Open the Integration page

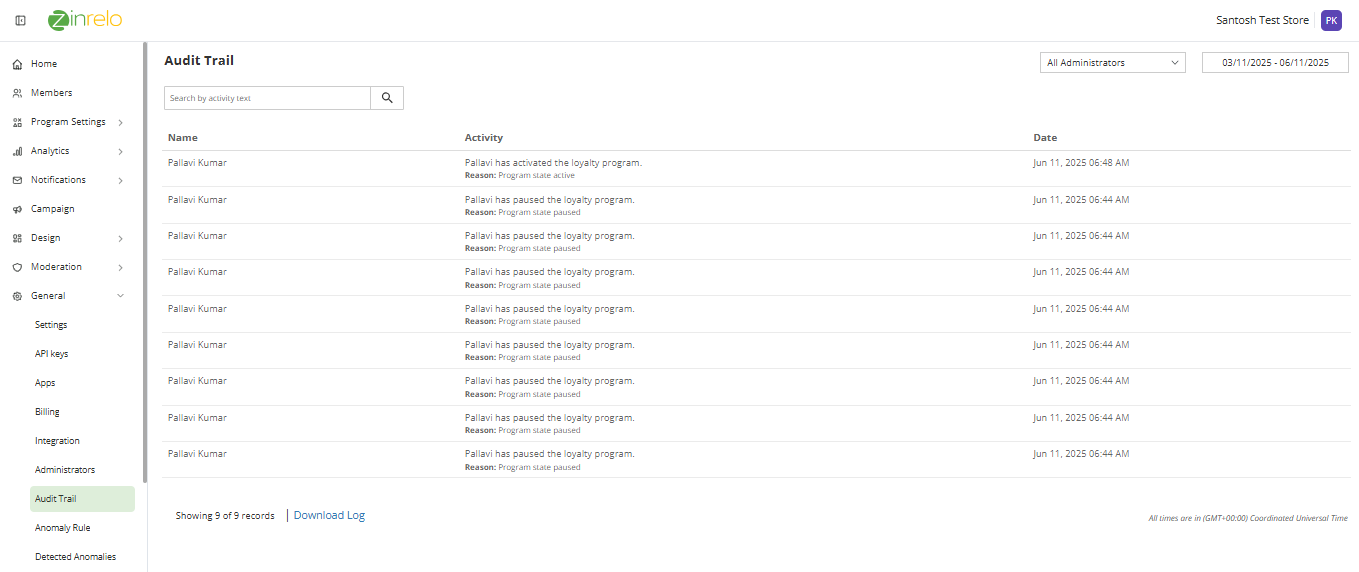coord(57,441)
